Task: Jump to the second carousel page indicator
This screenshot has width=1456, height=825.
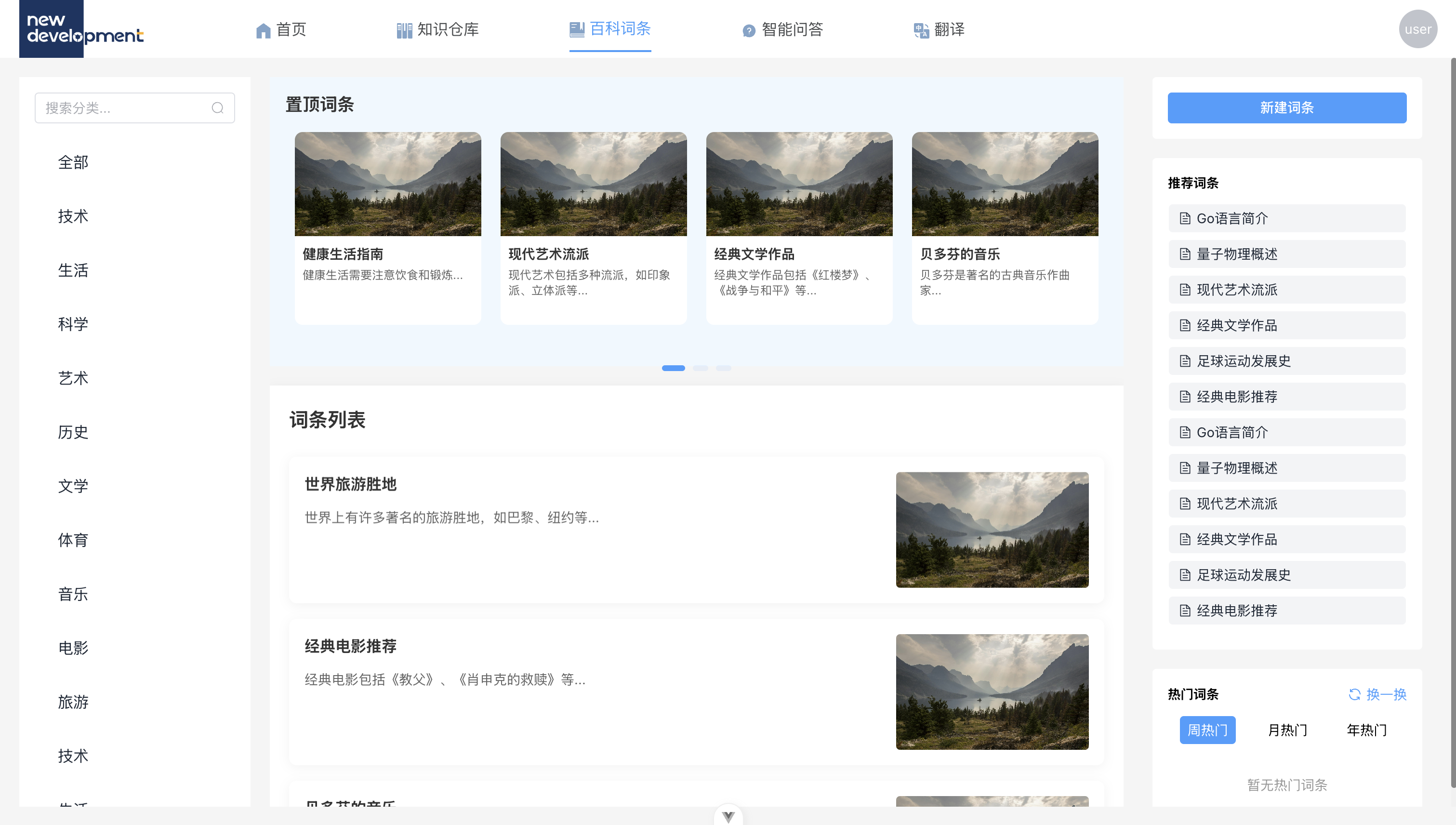Action: tap(702, 368)
